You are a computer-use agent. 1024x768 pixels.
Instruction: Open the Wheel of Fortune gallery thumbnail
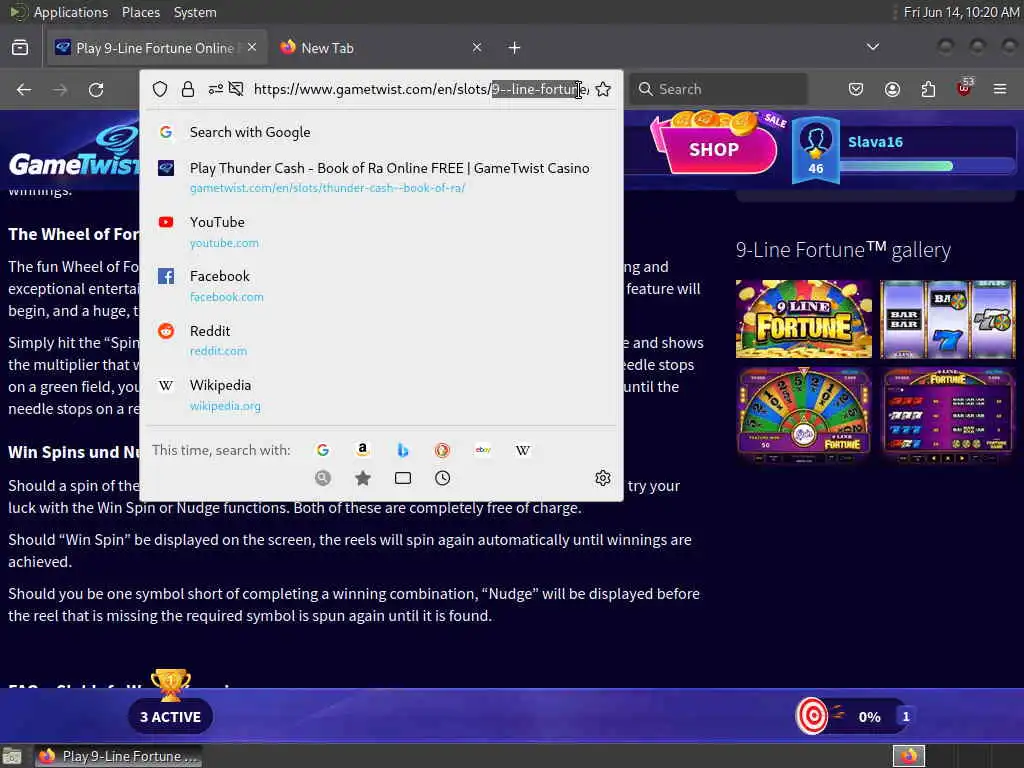[x=804, y=414]
